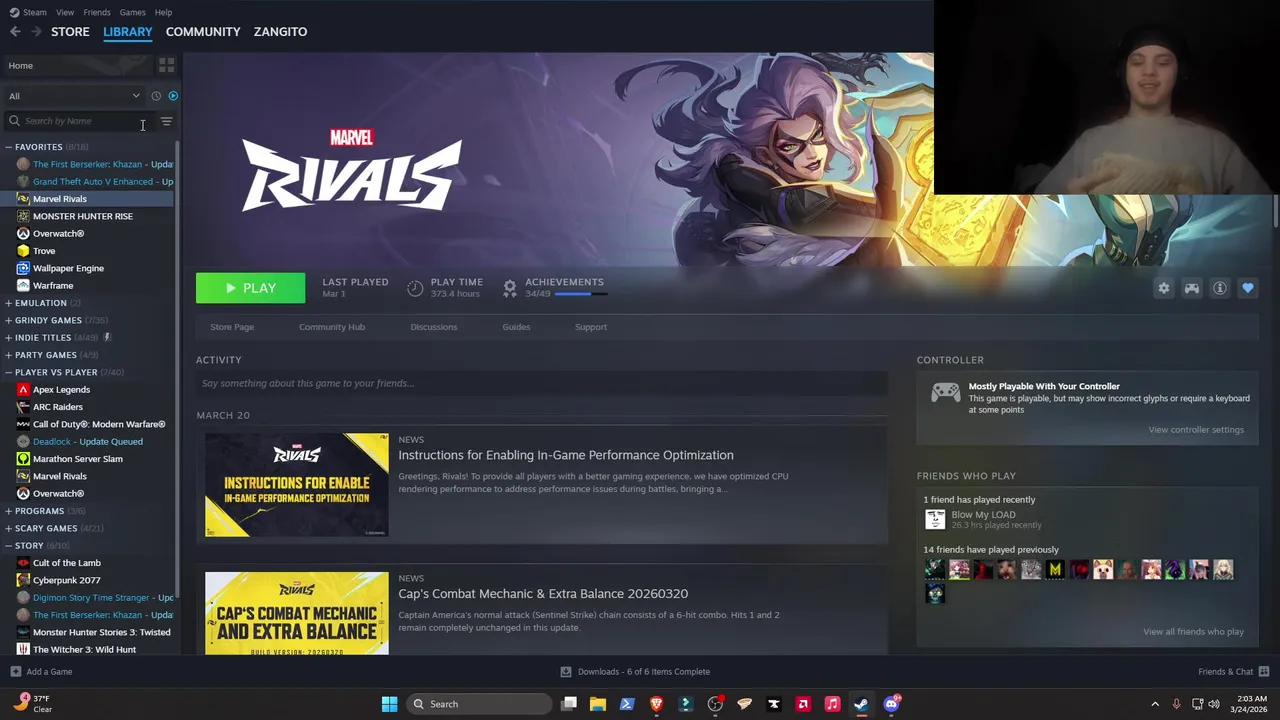Open the Discussions link
This screenshot has height=720, width=1280.
pos(433,327)
